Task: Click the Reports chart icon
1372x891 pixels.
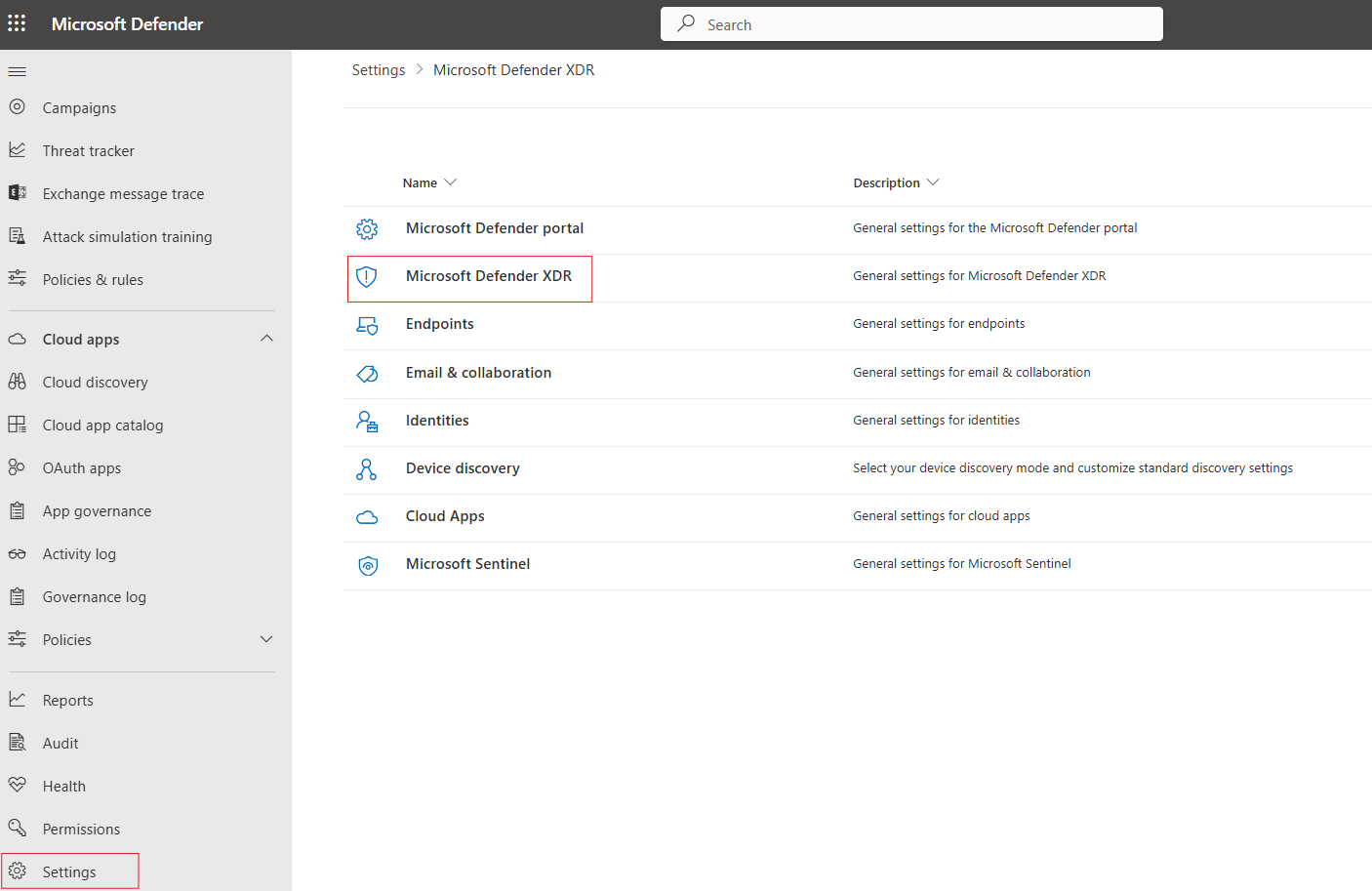Action: [x=17, y=700]
